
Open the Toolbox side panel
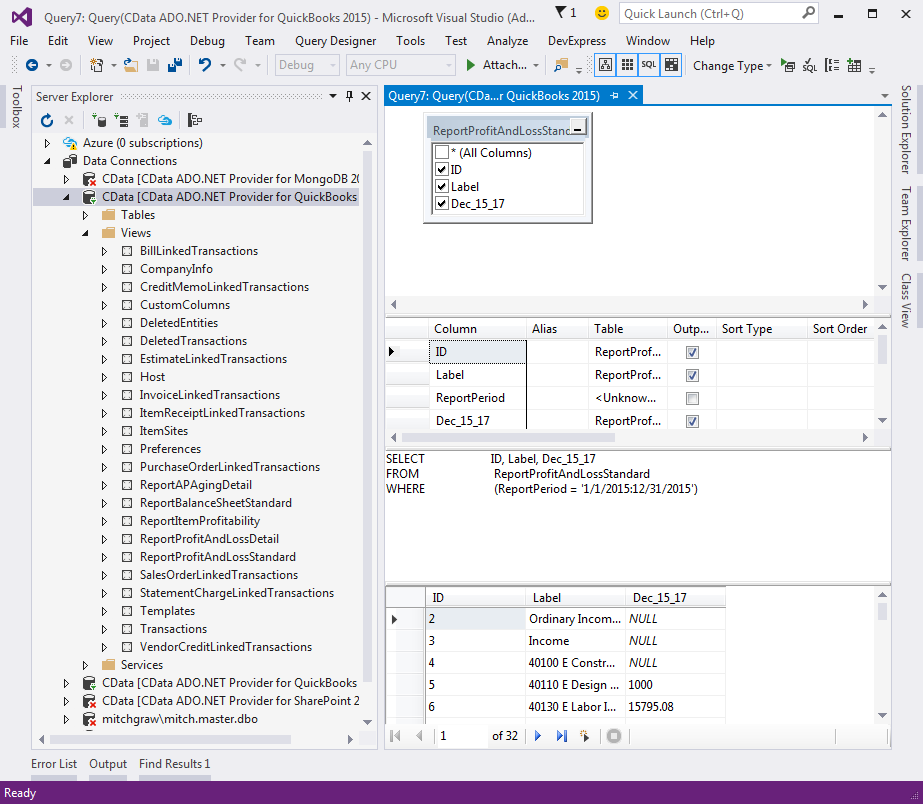(16, 107)
